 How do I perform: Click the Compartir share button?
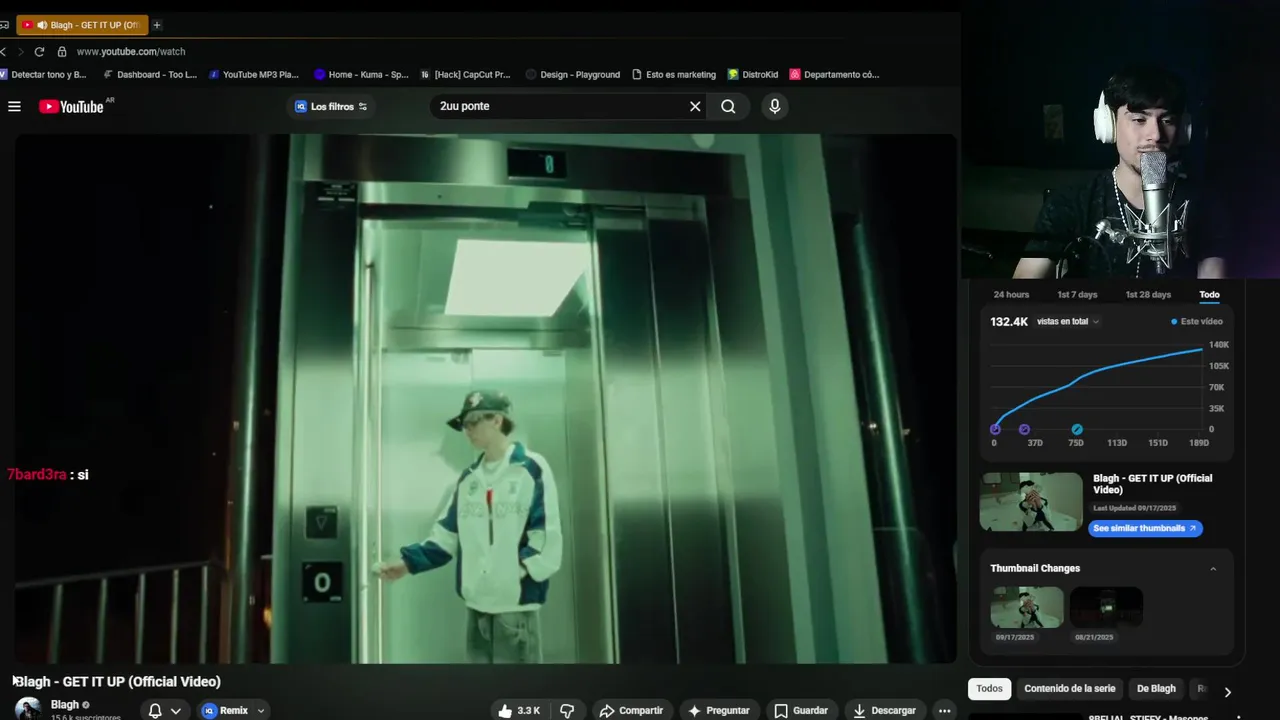pyautogui.click(x=631, y=711)
